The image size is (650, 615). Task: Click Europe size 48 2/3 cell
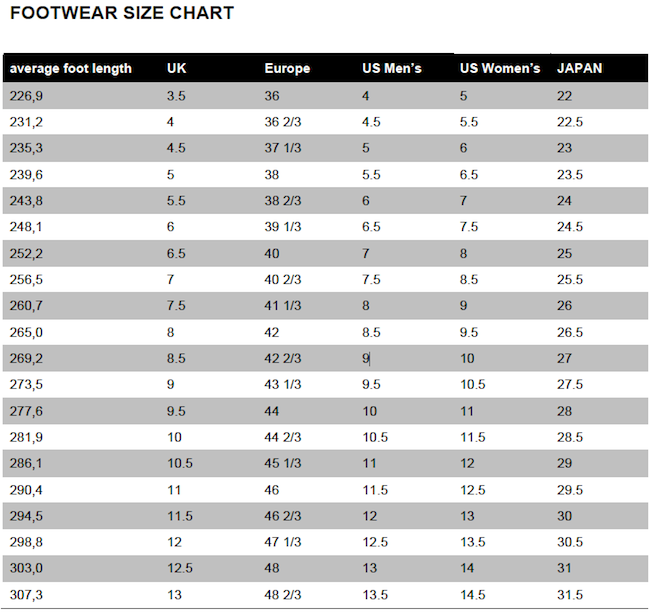coord(283,595)
